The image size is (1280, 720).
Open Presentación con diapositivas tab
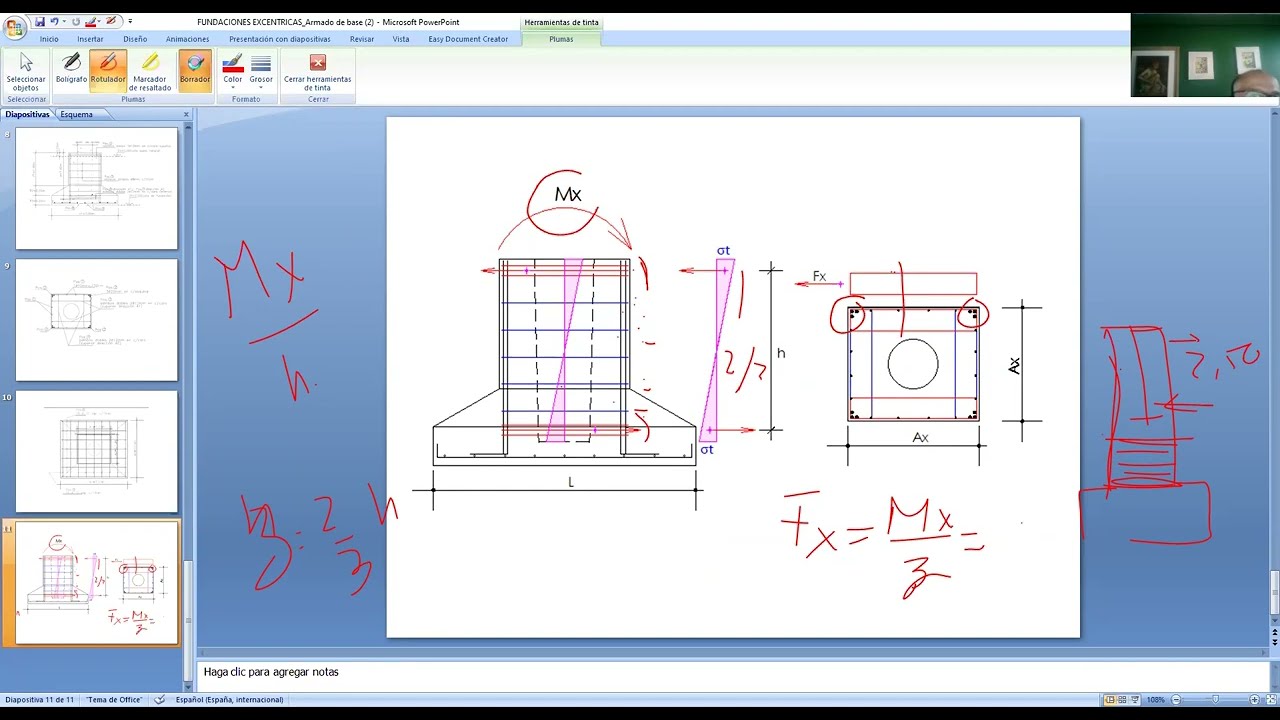pyautogui.click(x=280, y=39)
